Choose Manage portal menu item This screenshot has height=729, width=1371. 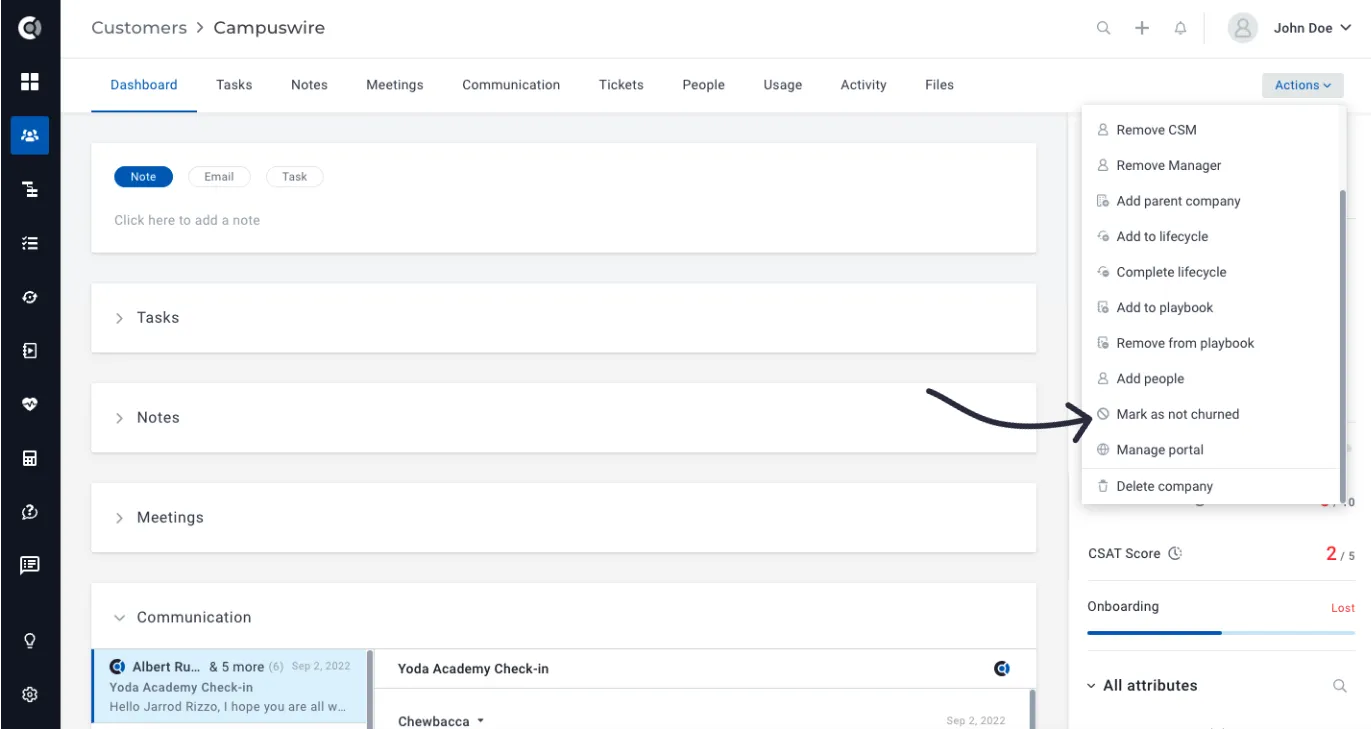1210,450
